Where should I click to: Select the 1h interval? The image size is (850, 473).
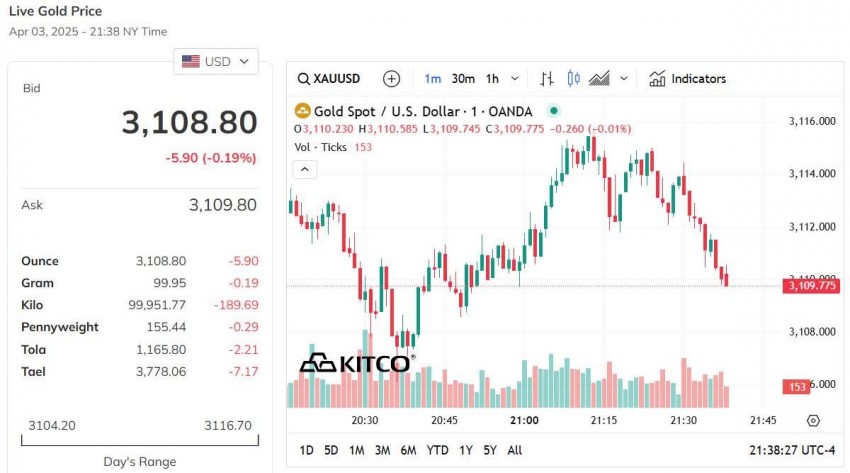pos(492,79)
